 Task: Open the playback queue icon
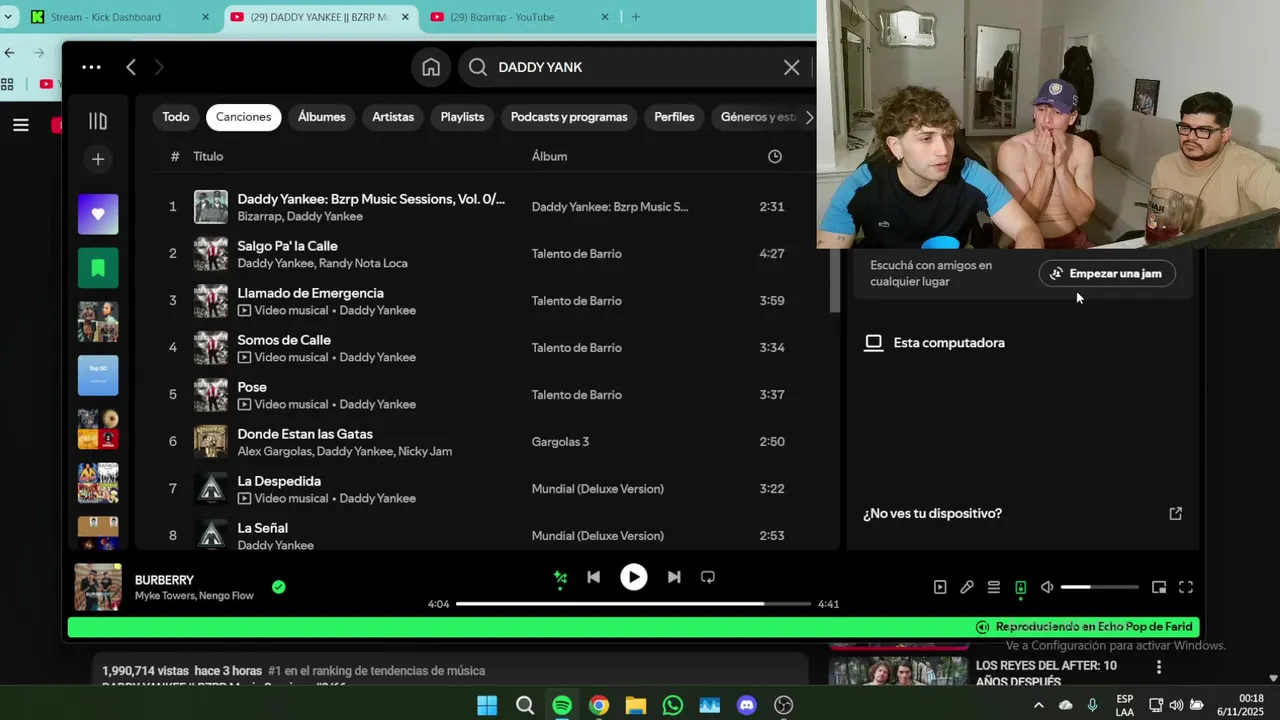994,588
